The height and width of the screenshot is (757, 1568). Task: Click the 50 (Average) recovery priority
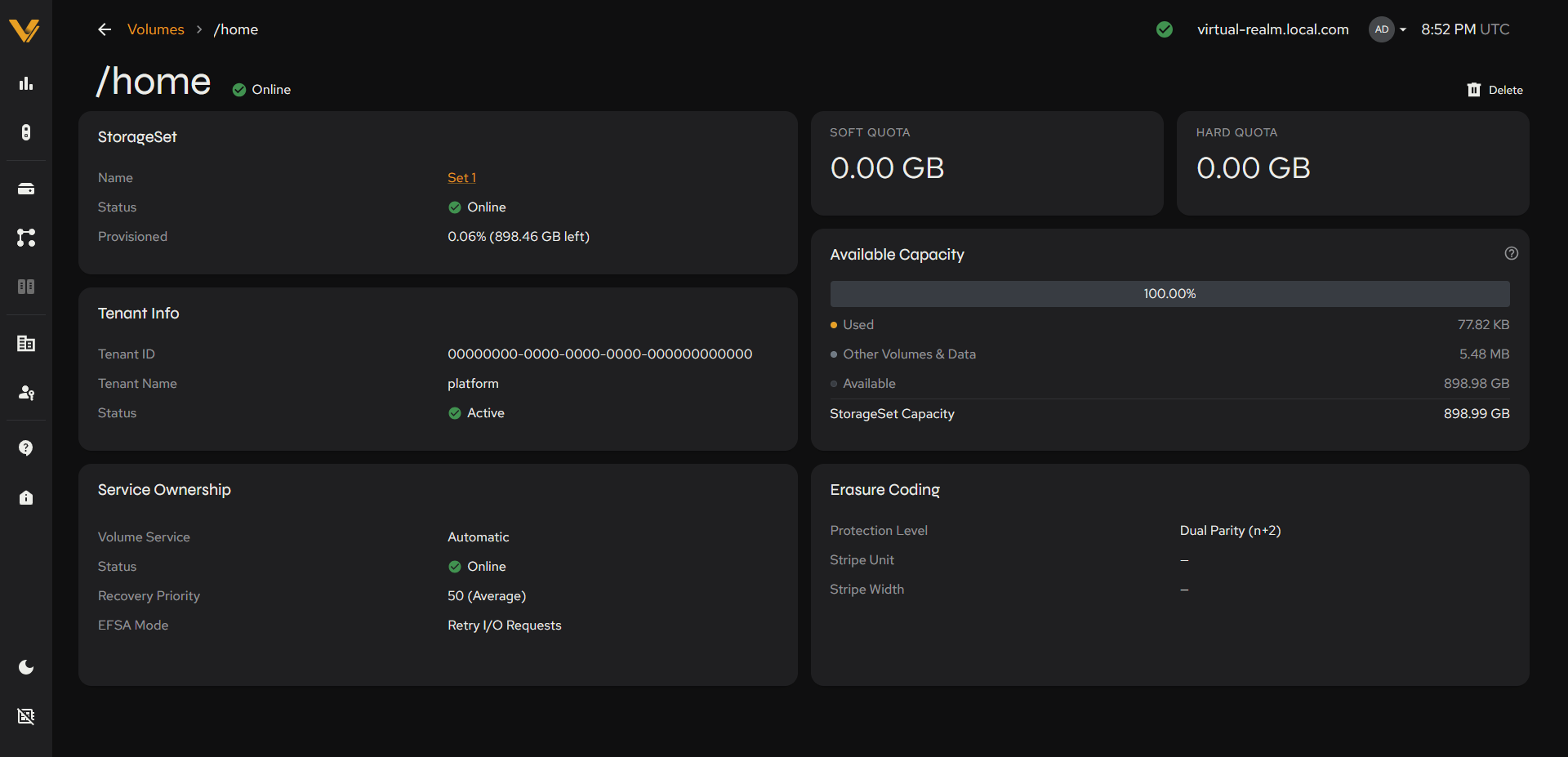pos(487,595)
